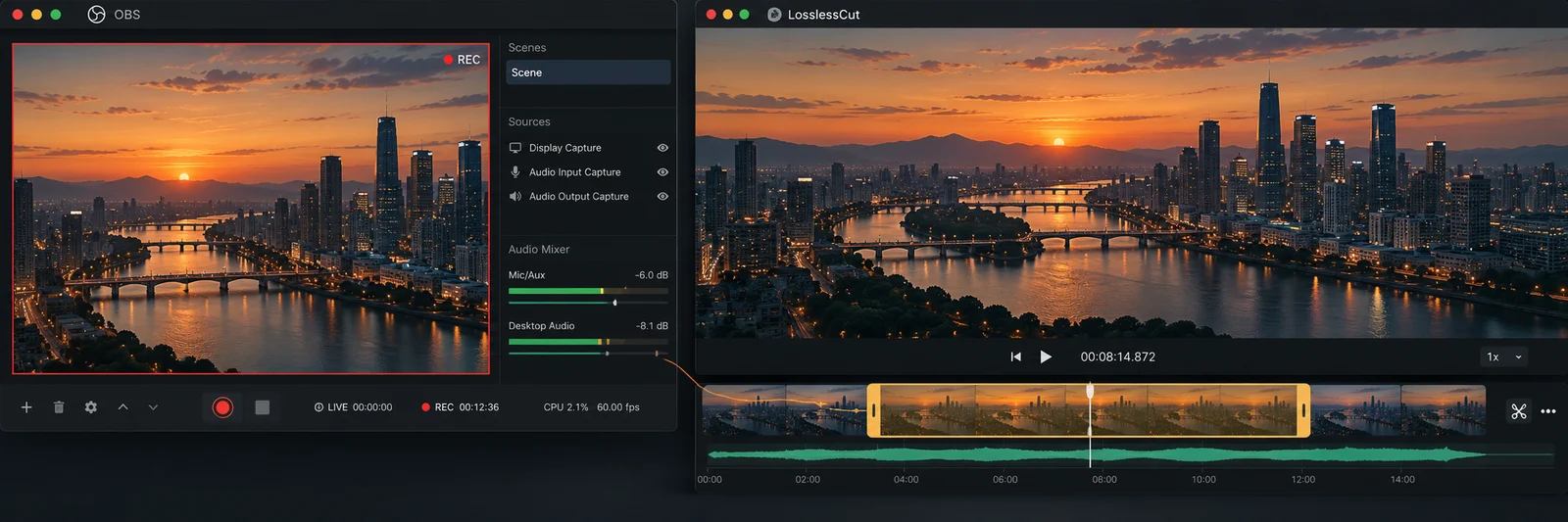Click the LIVE 00:00:00 timer in OBS

353,407
